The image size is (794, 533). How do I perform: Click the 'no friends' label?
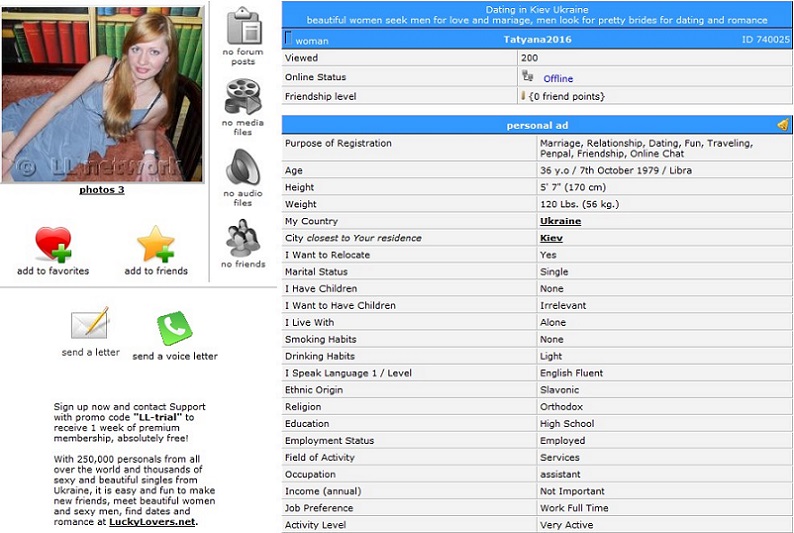click(x=243, y=264)
